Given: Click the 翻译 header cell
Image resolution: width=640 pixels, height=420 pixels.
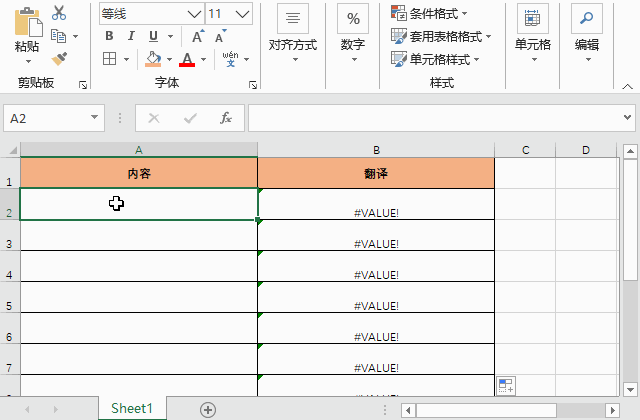Looking at the screenshot, I should point(376,173).
